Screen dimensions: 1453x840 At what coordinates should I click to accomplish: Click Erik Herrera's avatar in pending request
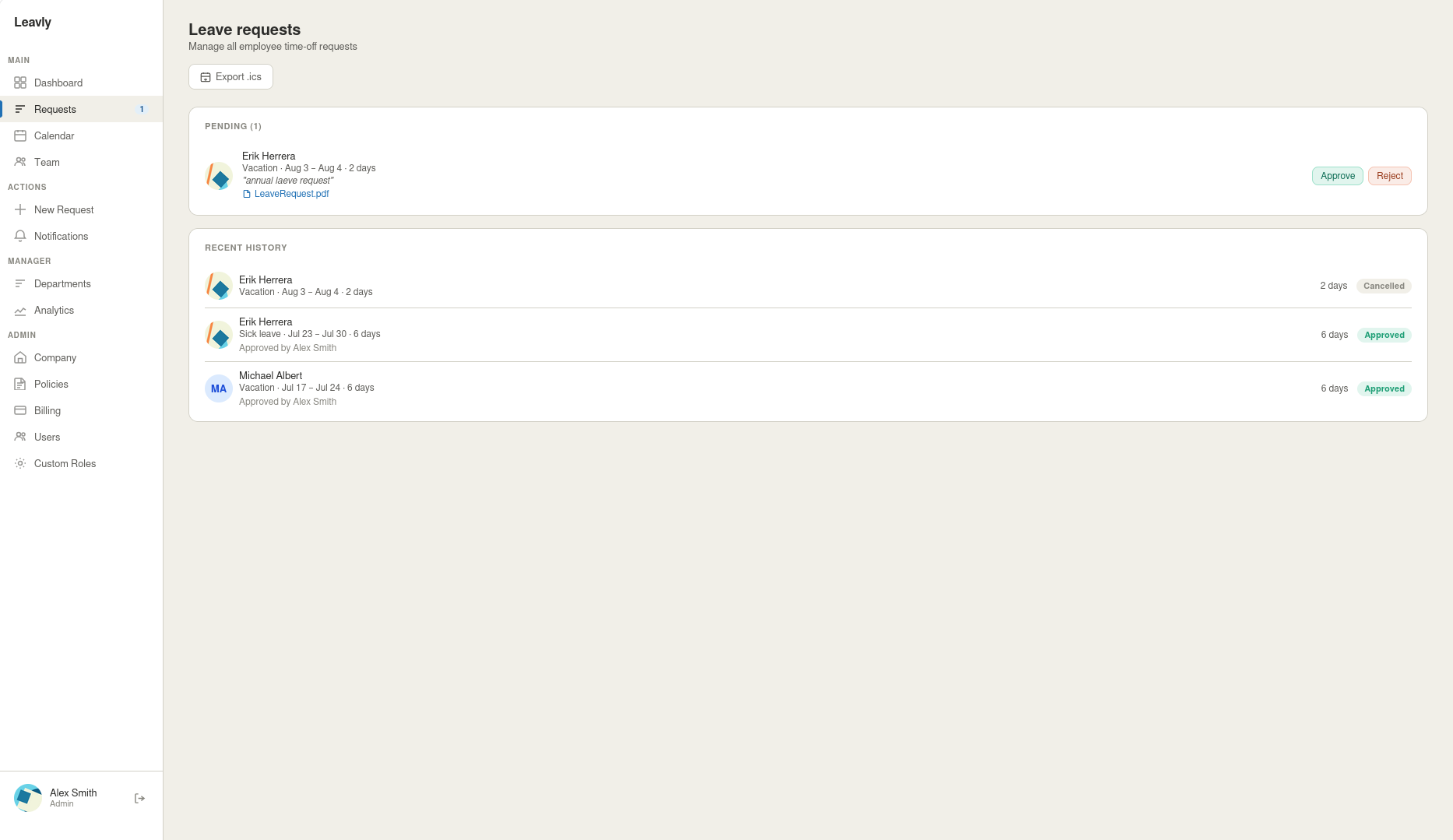[219, 176]
